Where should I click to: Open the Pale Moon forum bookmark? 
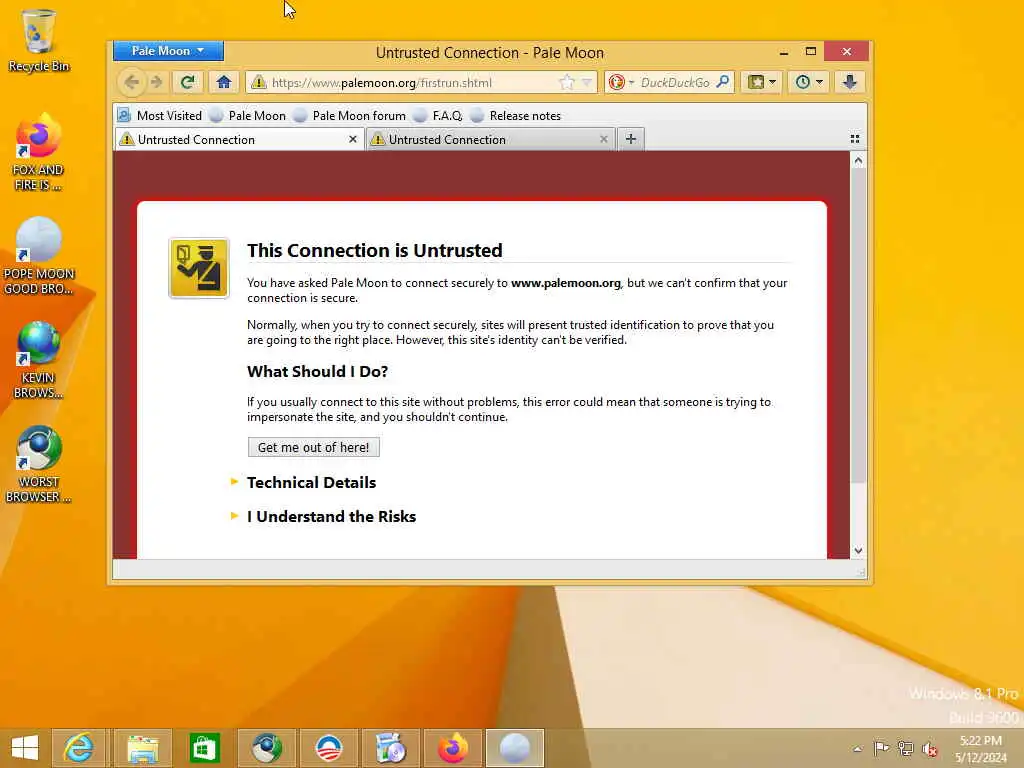349,116
